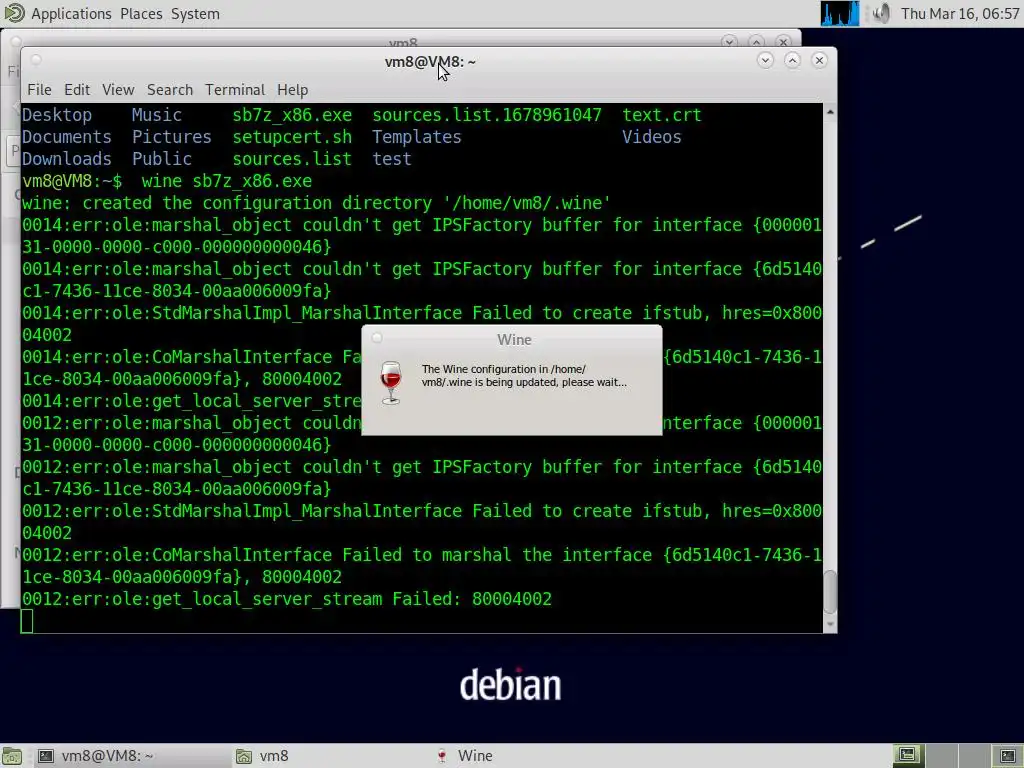
Task: Open the Search menu in terminal
Action: coord(170,89)
